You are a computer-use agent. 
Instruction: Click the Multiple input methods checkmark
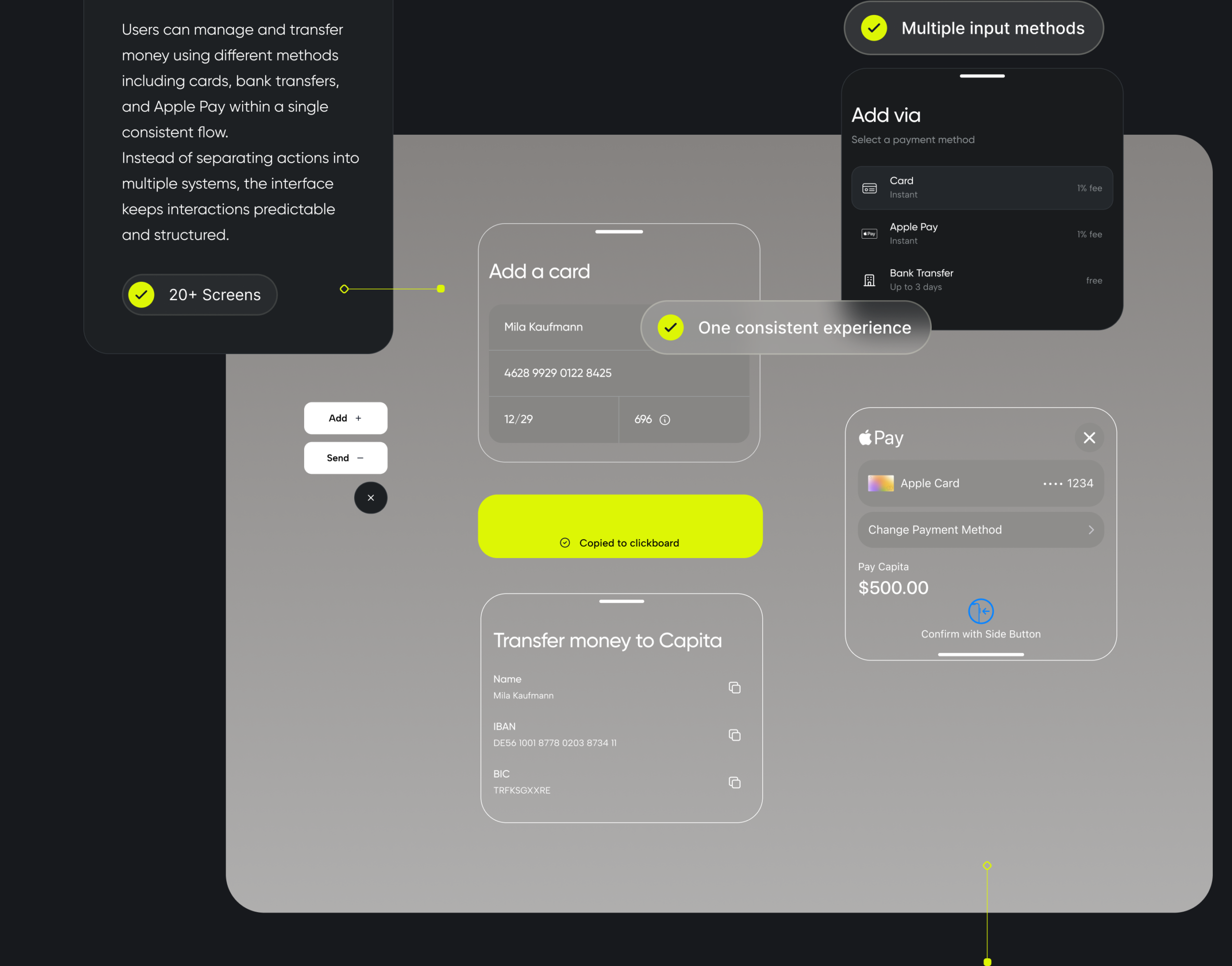click(874, 28)
